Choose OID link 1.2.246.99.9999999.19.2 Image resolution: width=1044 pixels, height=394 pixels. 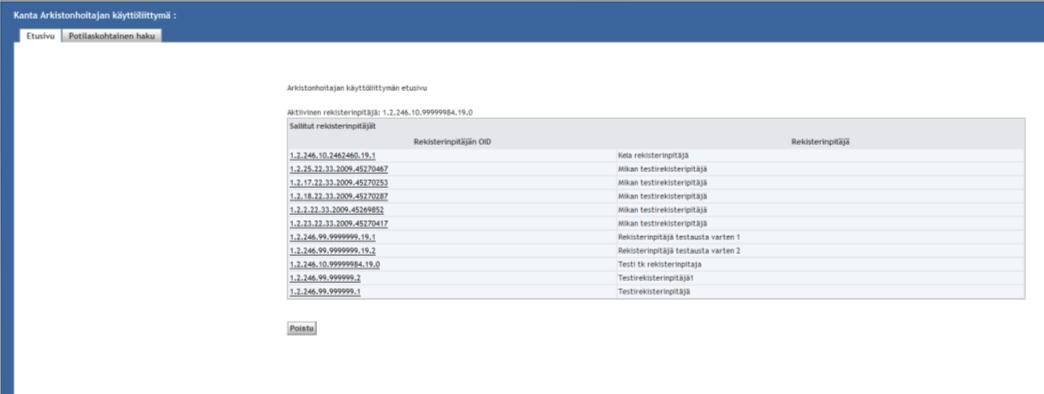point(332,251)
